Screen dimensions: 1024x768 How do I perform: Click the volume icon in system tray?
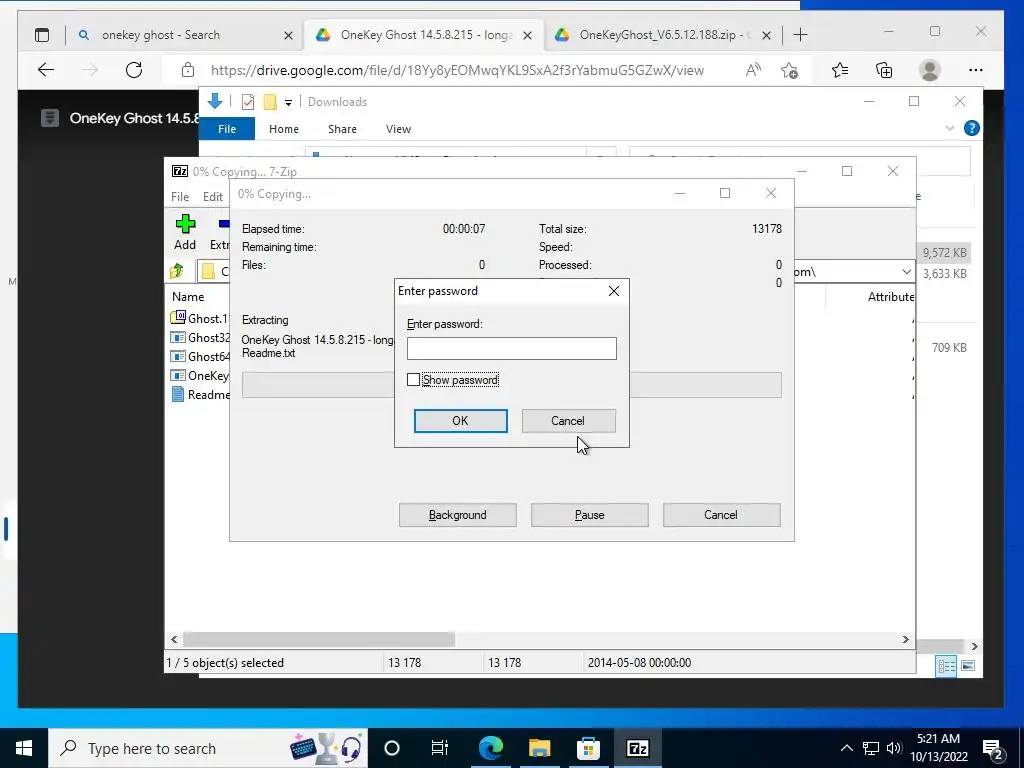[894, 748]
